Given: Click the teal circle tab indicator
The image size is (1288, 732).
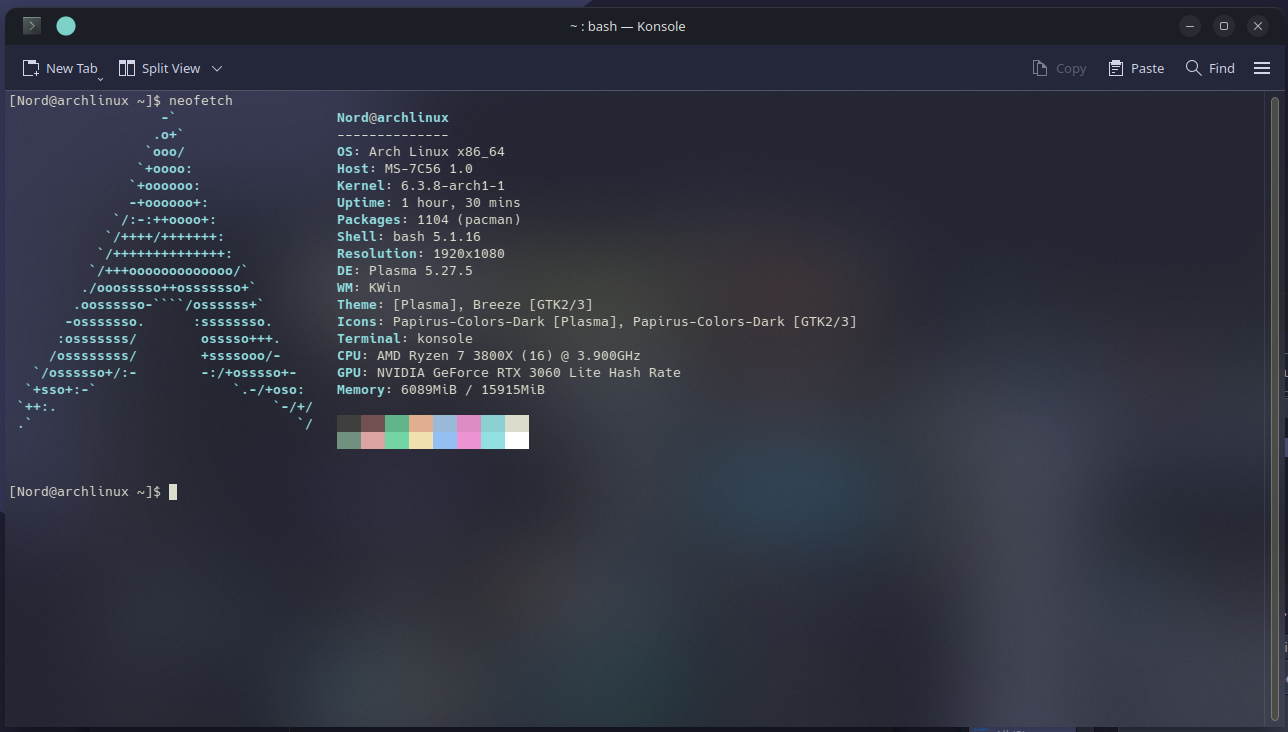Looking at the screenshot, I should click(x=65, y=25).
